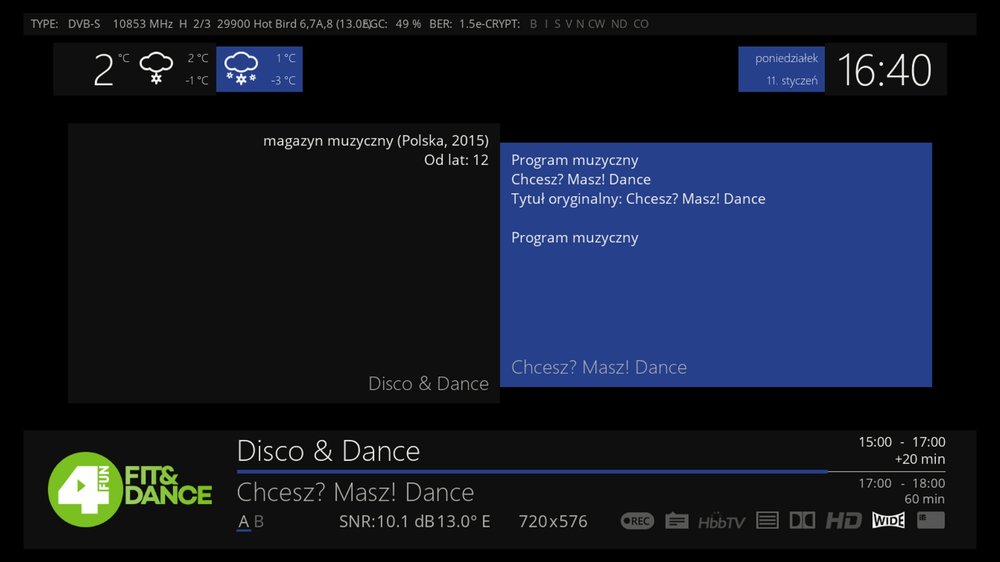1000x562 pixels.
Task: Click the HbbTV icon
Action: (722, 521)
